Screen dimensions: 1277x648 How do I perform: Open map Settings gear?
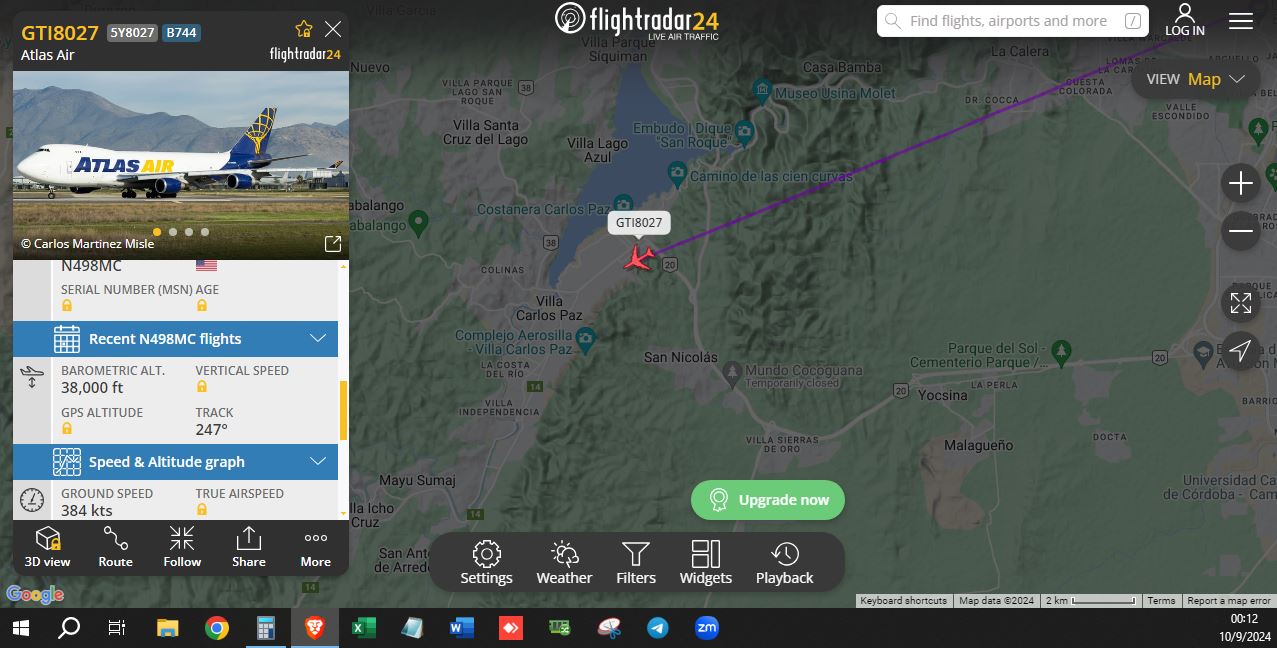(486, 563)
